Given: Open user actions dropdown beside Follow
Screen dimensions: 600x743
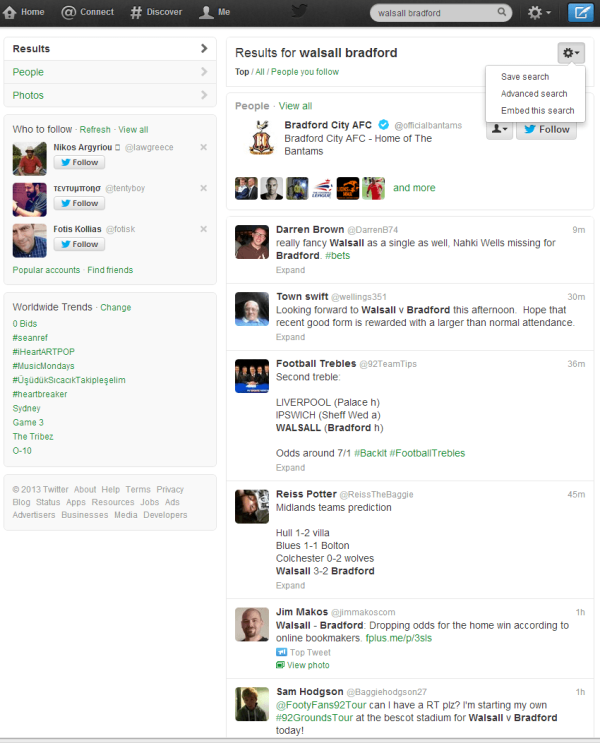Looking at the screenshot, I should click(x=499, y=129).
